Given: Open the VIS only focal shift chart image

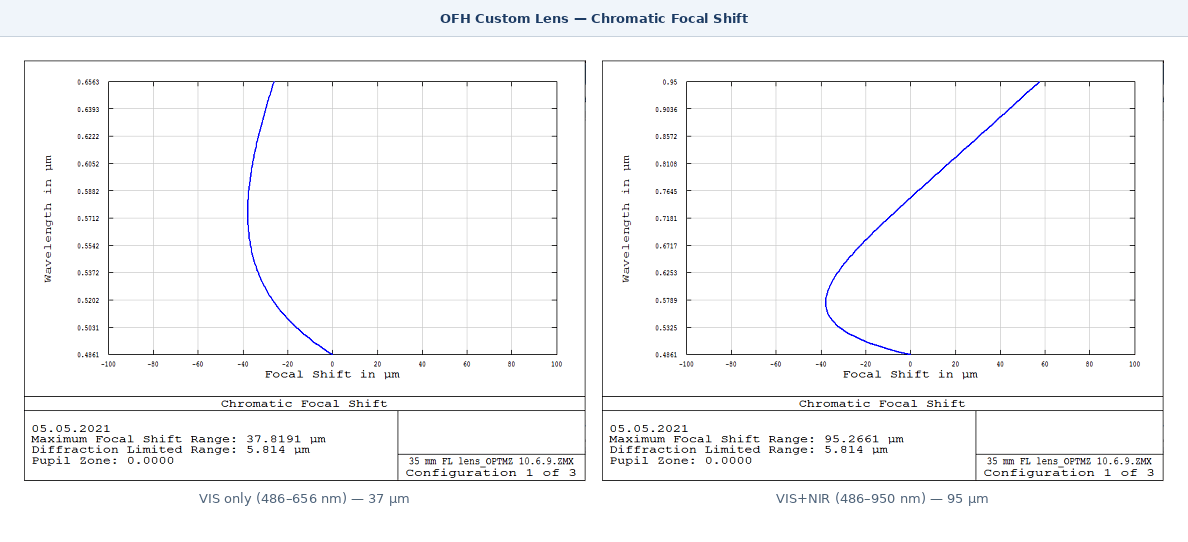Looking at the screenshot, I should 305,271.
